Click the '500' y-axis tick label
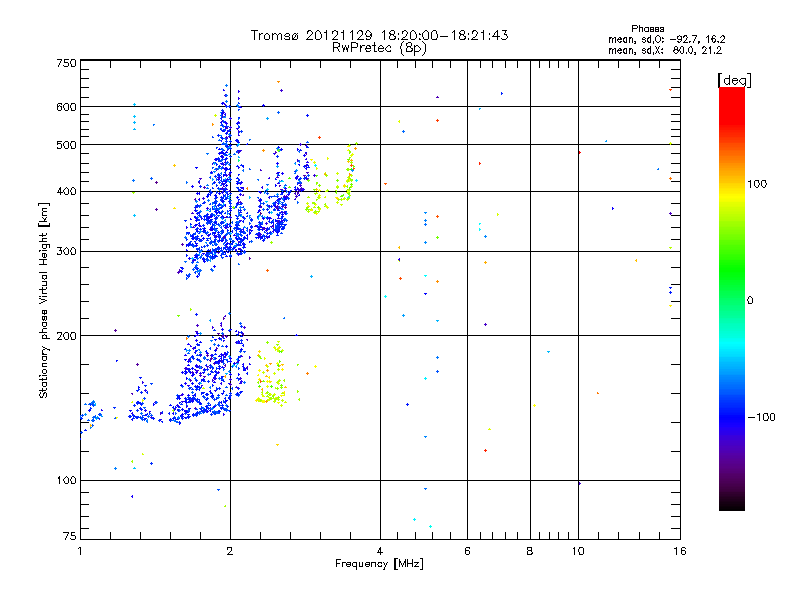The image size is (800, 600). pos(66,145)
